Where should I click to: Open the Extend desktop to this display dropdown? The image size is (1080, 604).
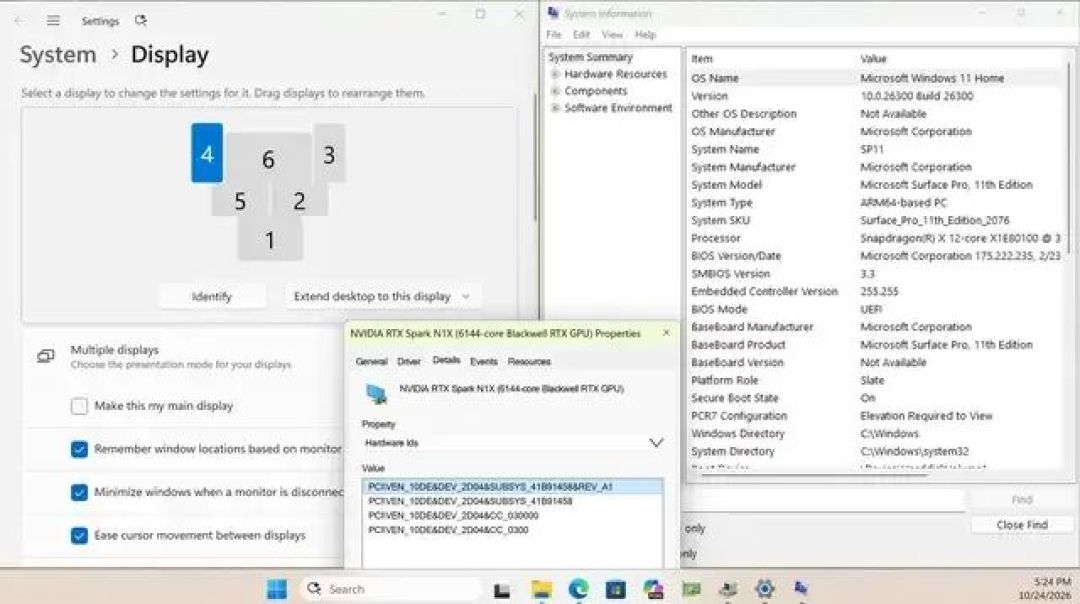382,296
